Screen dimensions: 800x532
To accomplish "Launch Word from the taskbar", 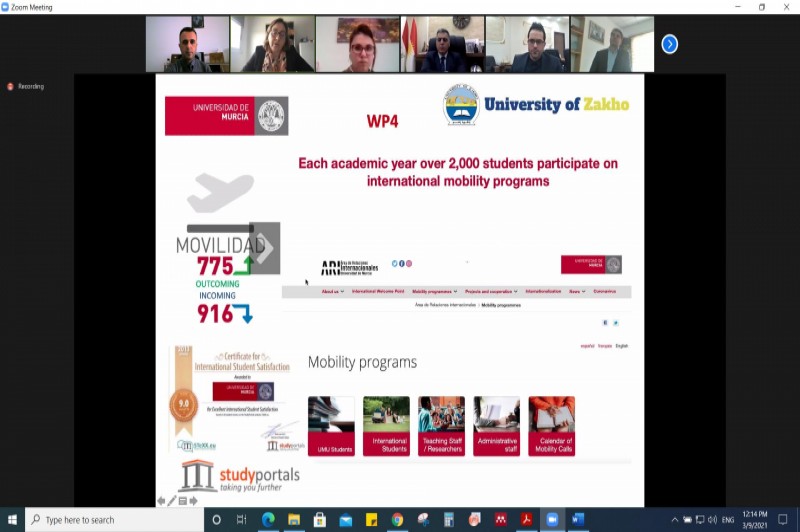I will point(577,520).
